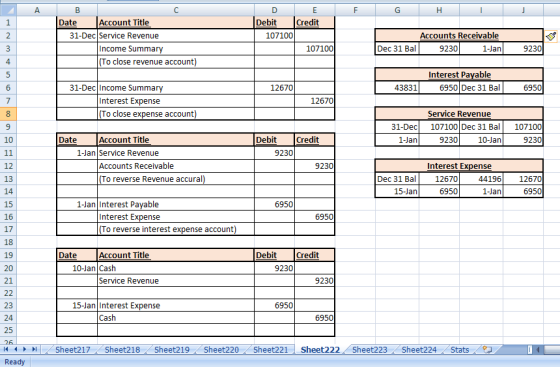The height and width of the screenshot is (367, 560).
Task: Click the Interest Expense T-account title
Action: (x=459, y=166)
